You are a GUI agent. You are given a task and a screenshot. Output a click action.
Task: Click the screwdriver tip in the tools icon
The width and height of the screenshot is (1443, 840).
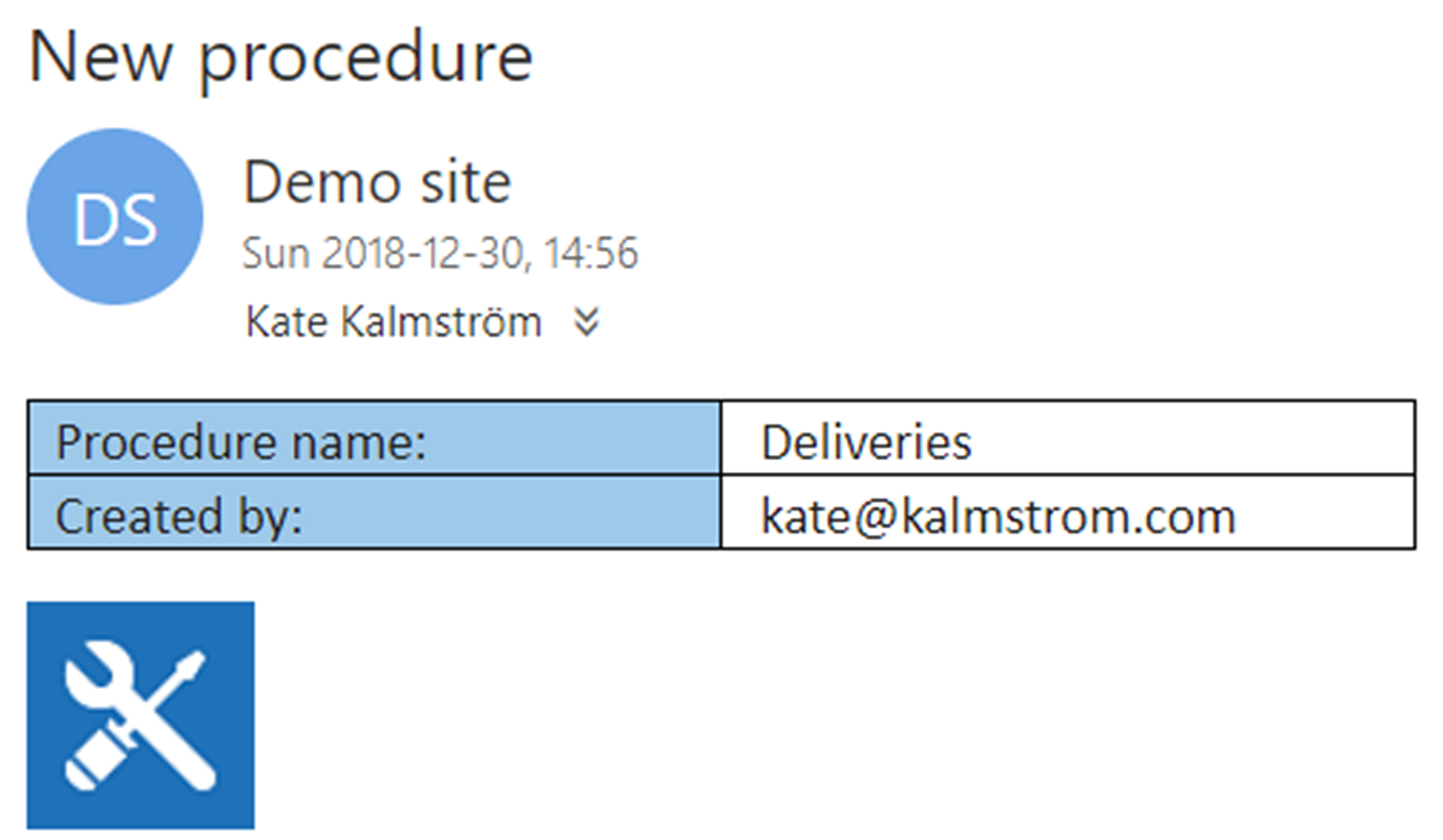190,666
